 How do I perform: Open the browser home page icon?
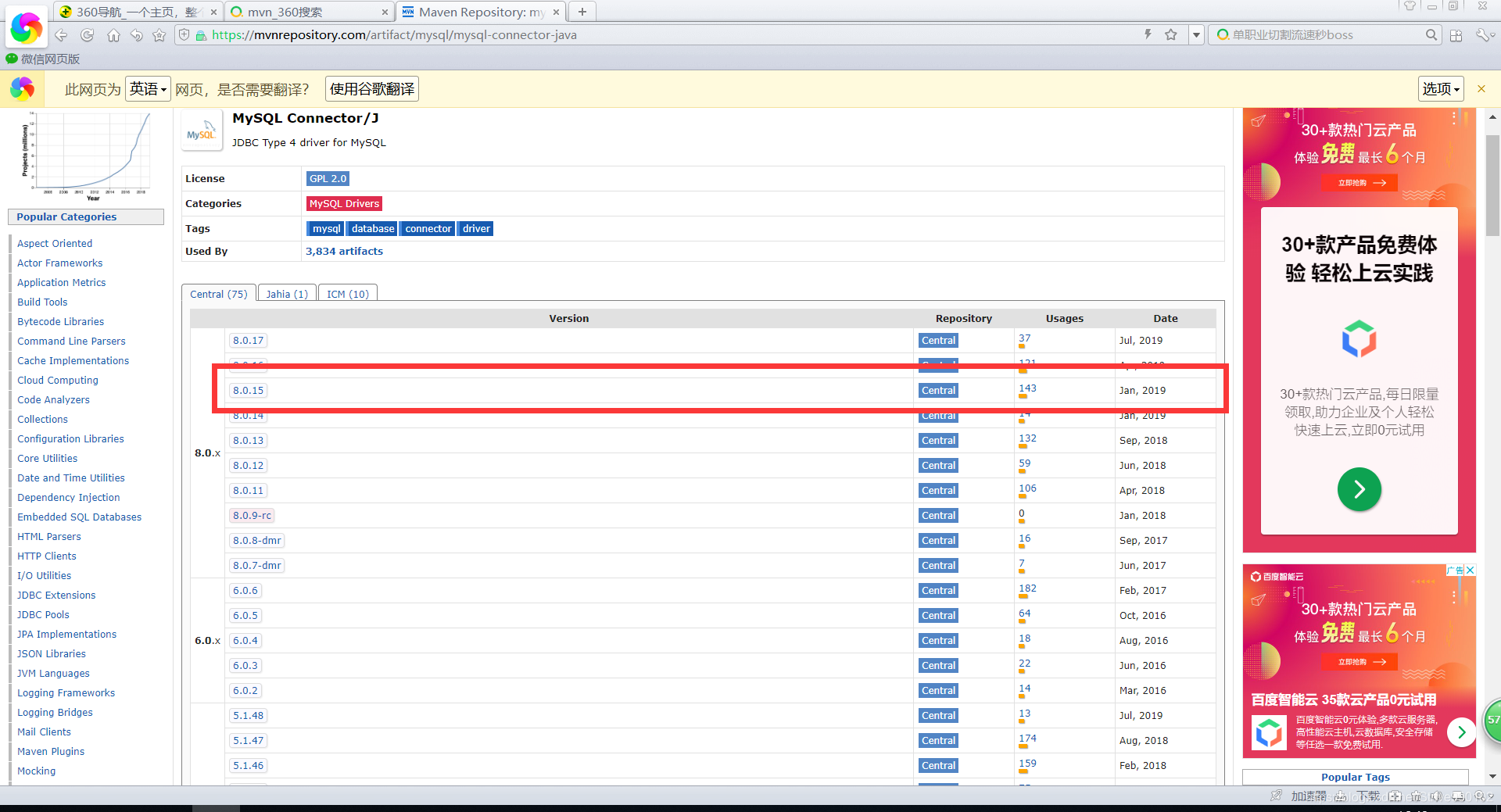(x=113, y=35)
